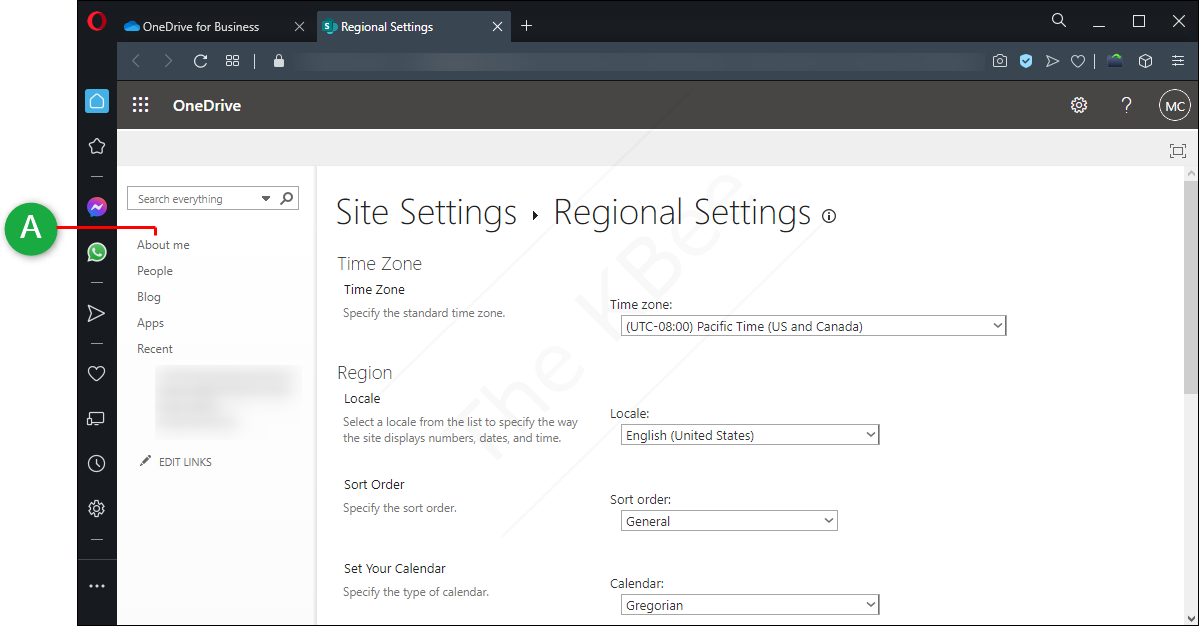Open Opera settings gear in sidebar
The width and height of the screenshot is (1199, 626).
click(96, 508)
